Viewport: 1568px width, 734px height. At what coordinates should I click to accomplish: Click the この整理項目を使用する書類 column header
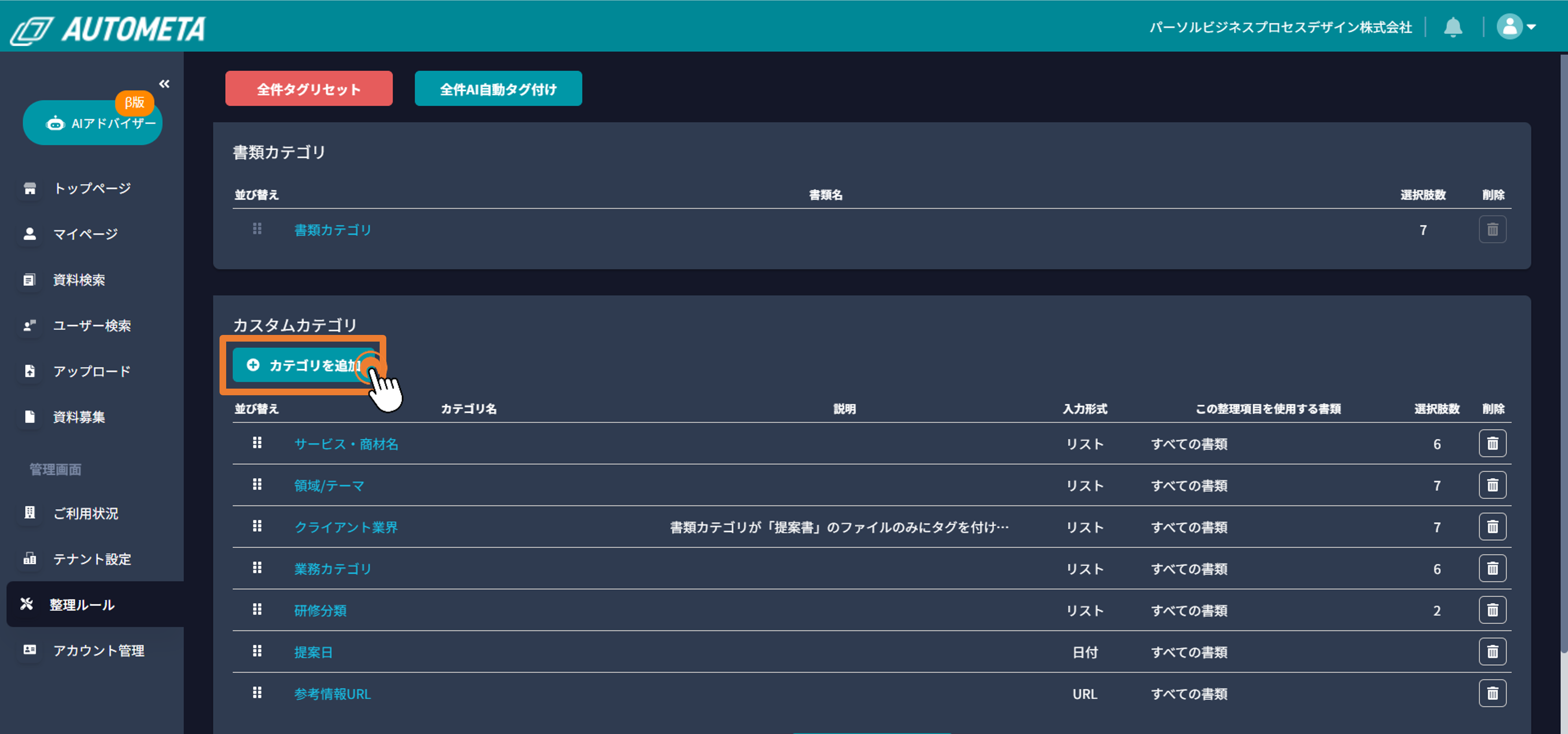click(1268, 409)
